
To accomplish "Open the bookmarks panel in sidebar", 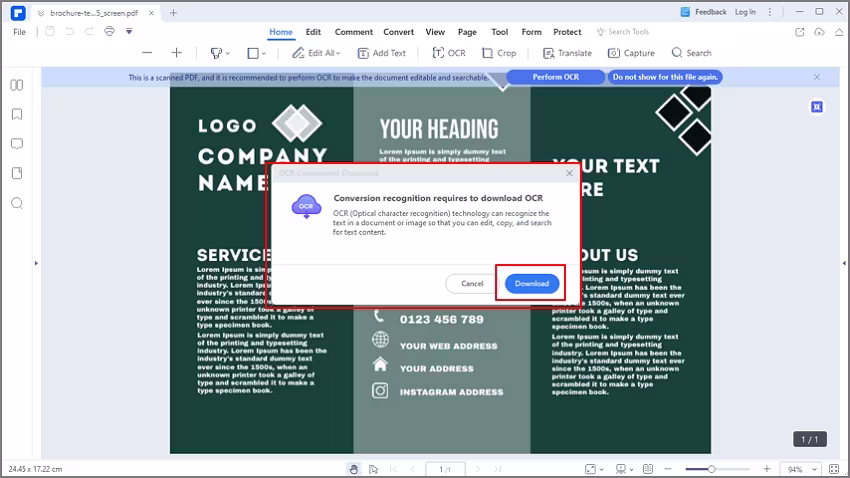I will click(x=17, y=114).
